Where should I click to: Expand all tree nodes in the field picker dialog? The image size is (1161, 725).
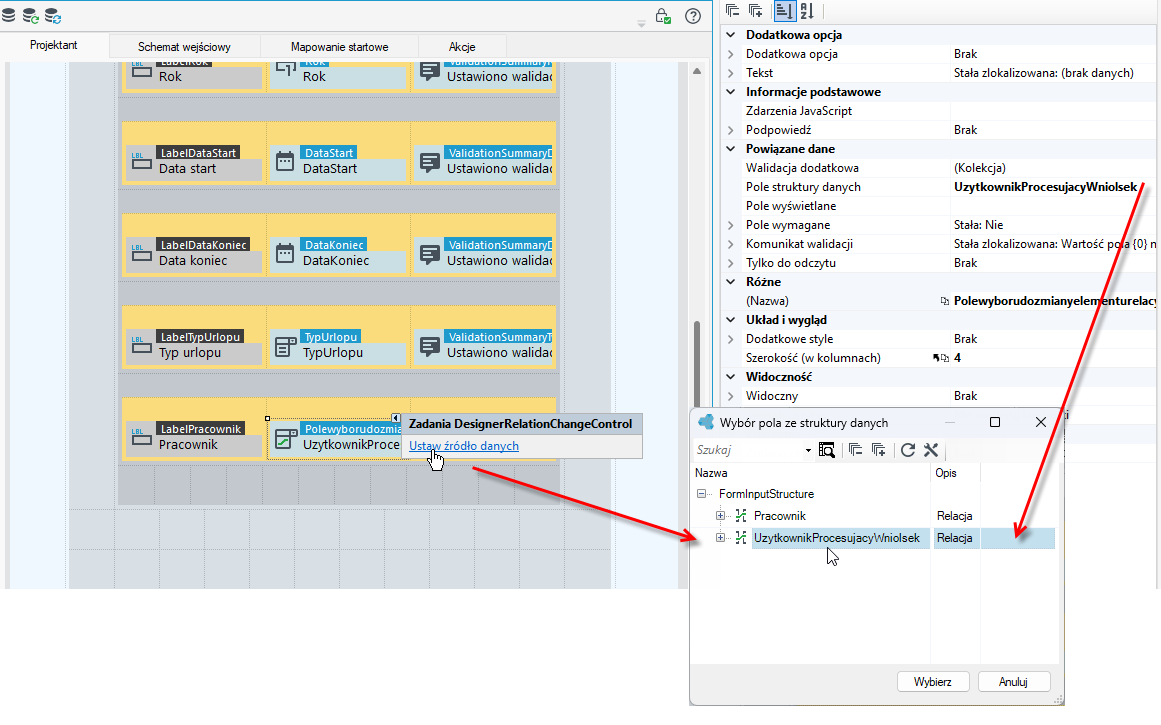[879, 450]
